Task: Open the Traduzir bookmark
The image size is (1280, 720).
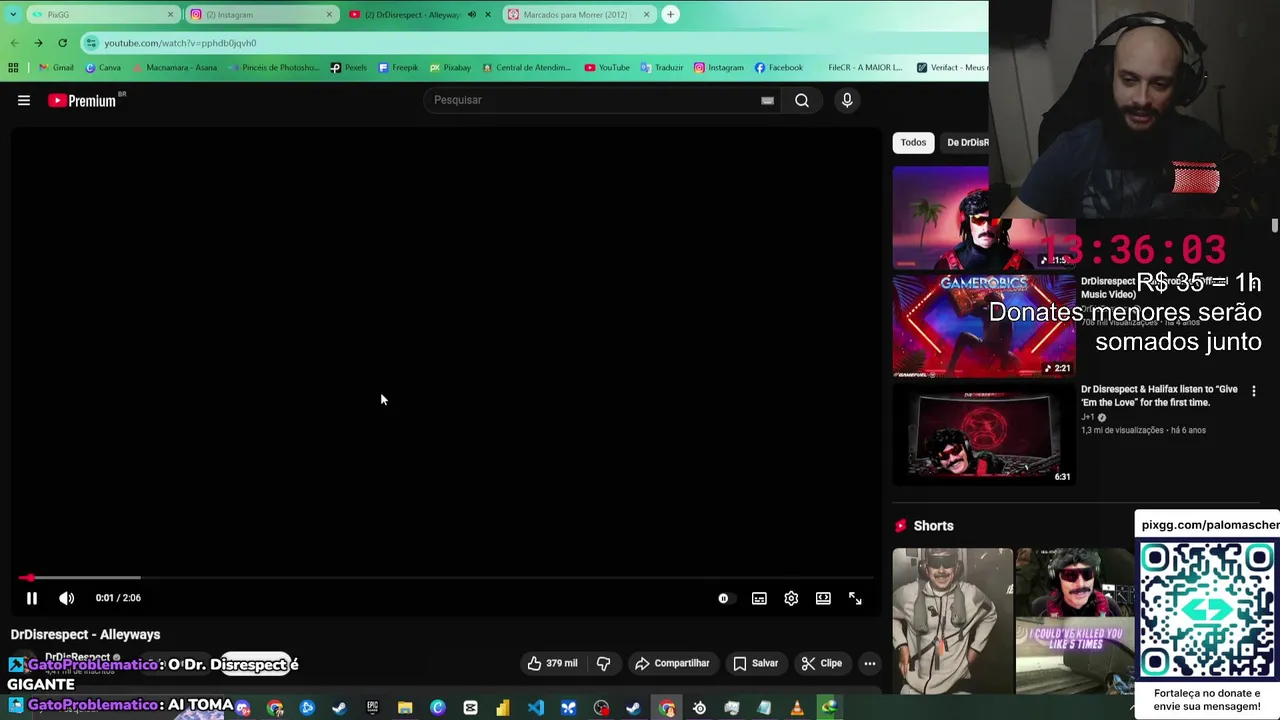Action: click(662, 67)
